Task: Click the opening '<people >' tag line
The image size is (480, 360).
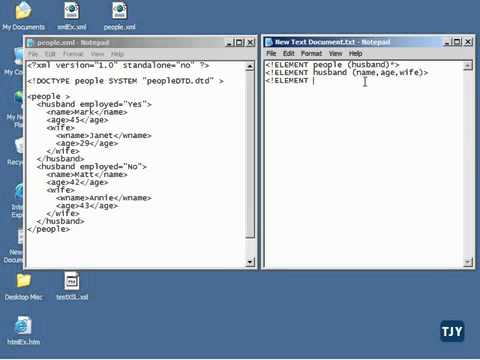Action: click(49, 97)
